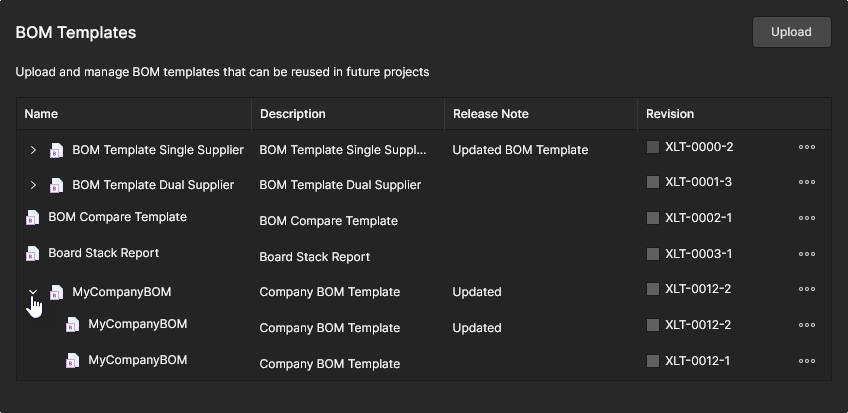Click the Revision column header
This screenshot has width=848, height=413.
(670, 114)
